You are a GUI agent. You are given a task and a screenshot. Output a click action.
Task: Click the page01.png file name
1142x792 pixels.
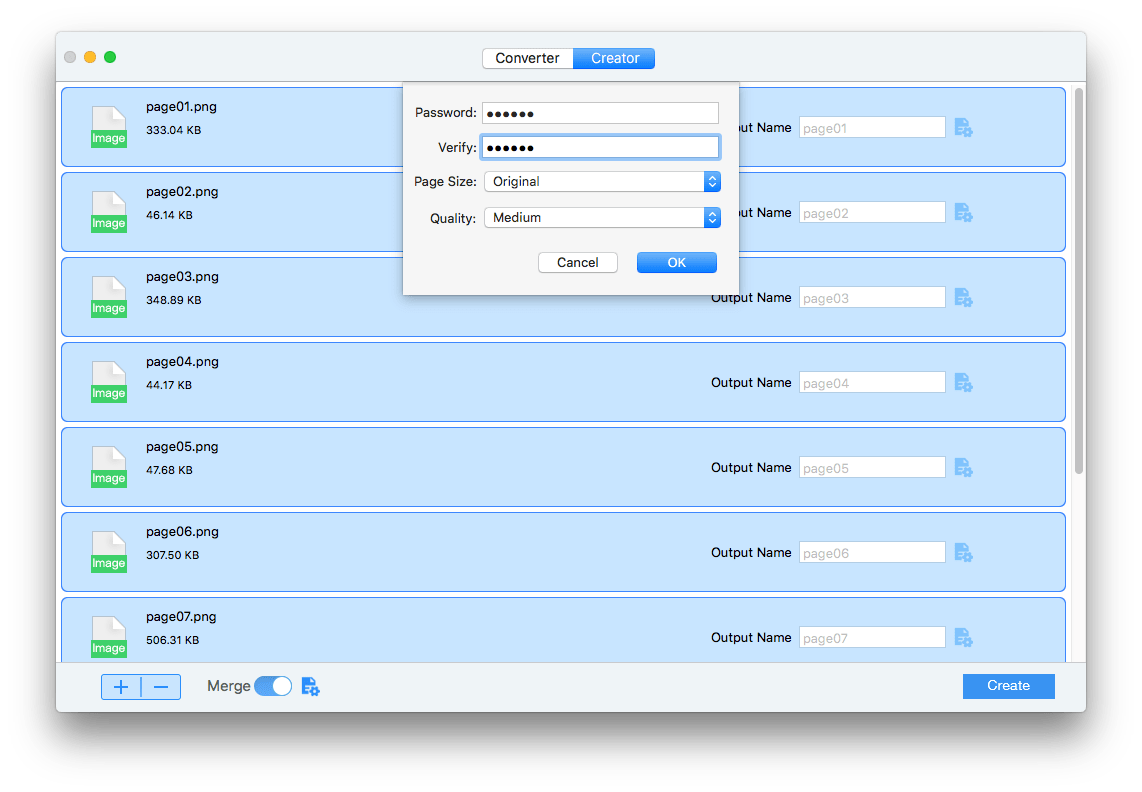[181, 106]
